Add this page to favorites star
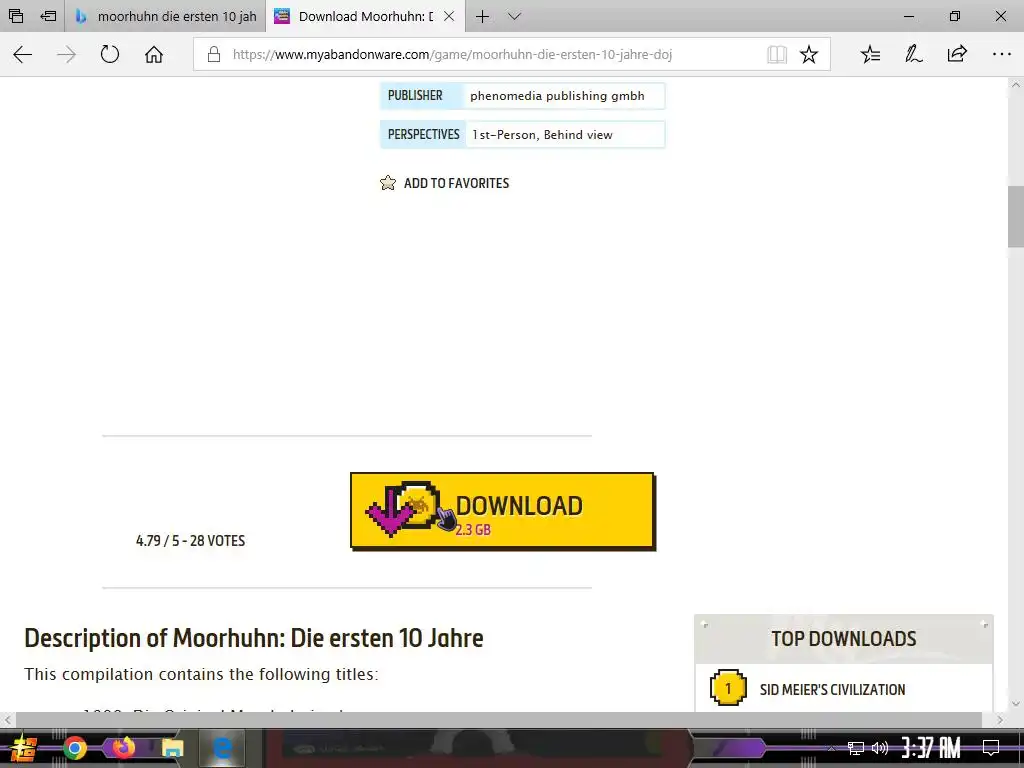The height and width of the screenshot is (768, 1024). (809, 54)
